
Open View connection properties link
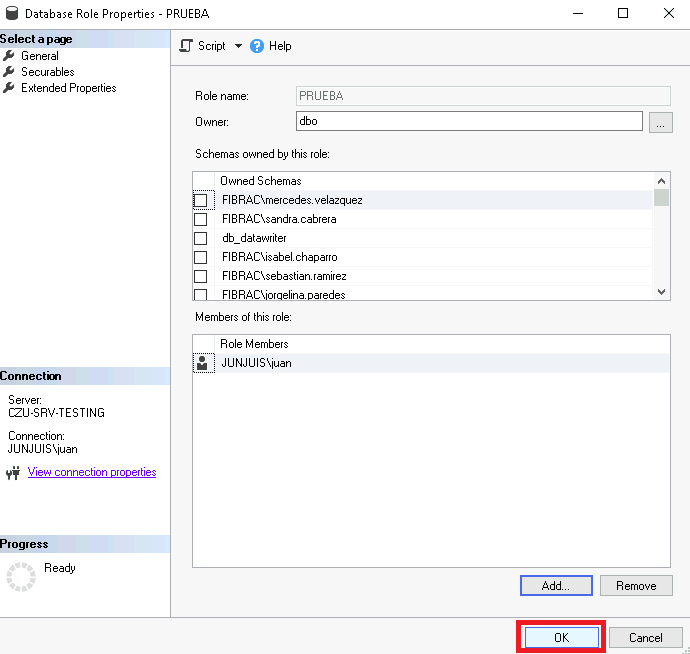point(92,472)
